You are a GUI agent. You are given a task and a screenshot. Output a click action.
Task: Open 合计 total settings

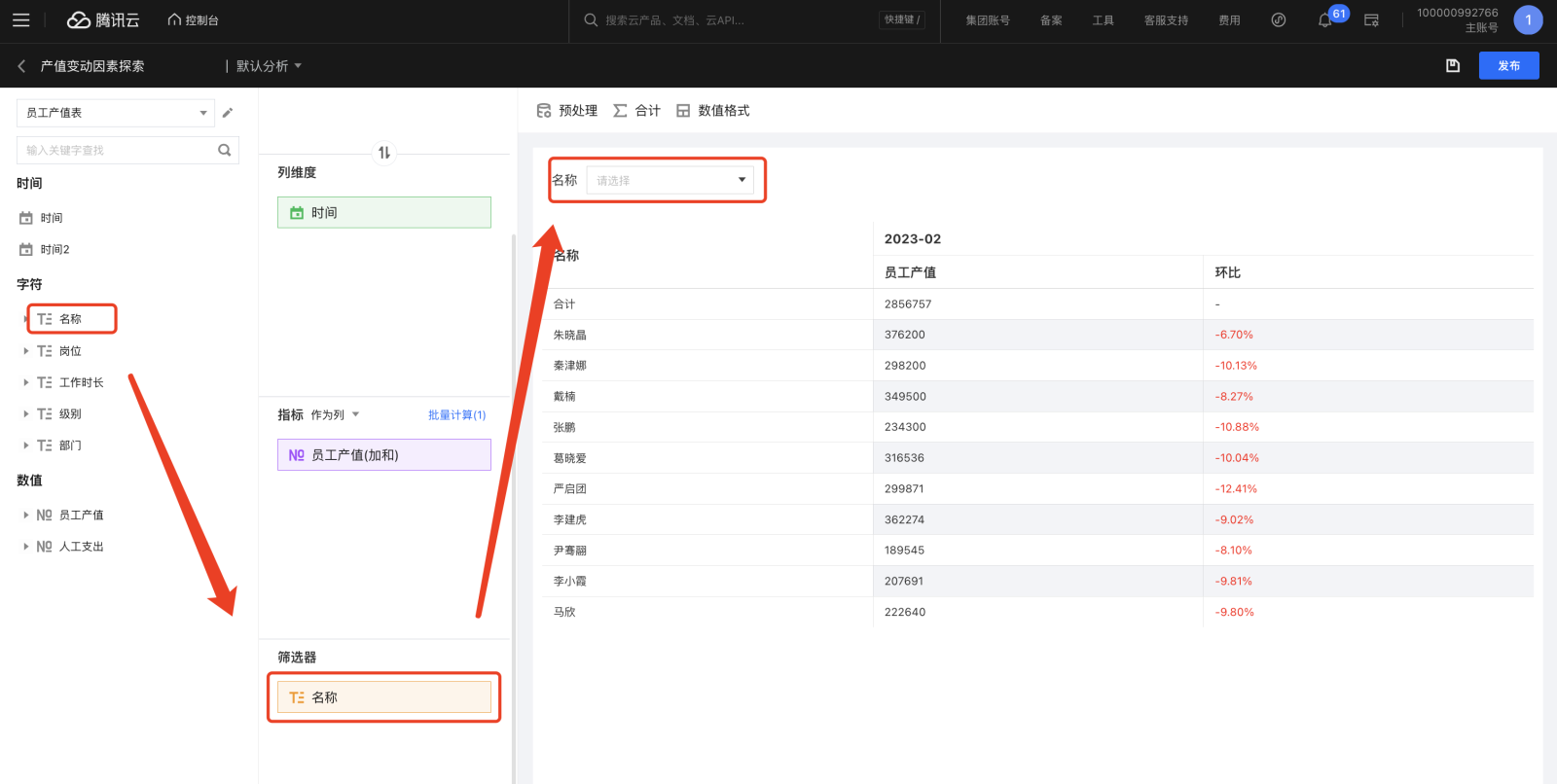tap(637, 111)
